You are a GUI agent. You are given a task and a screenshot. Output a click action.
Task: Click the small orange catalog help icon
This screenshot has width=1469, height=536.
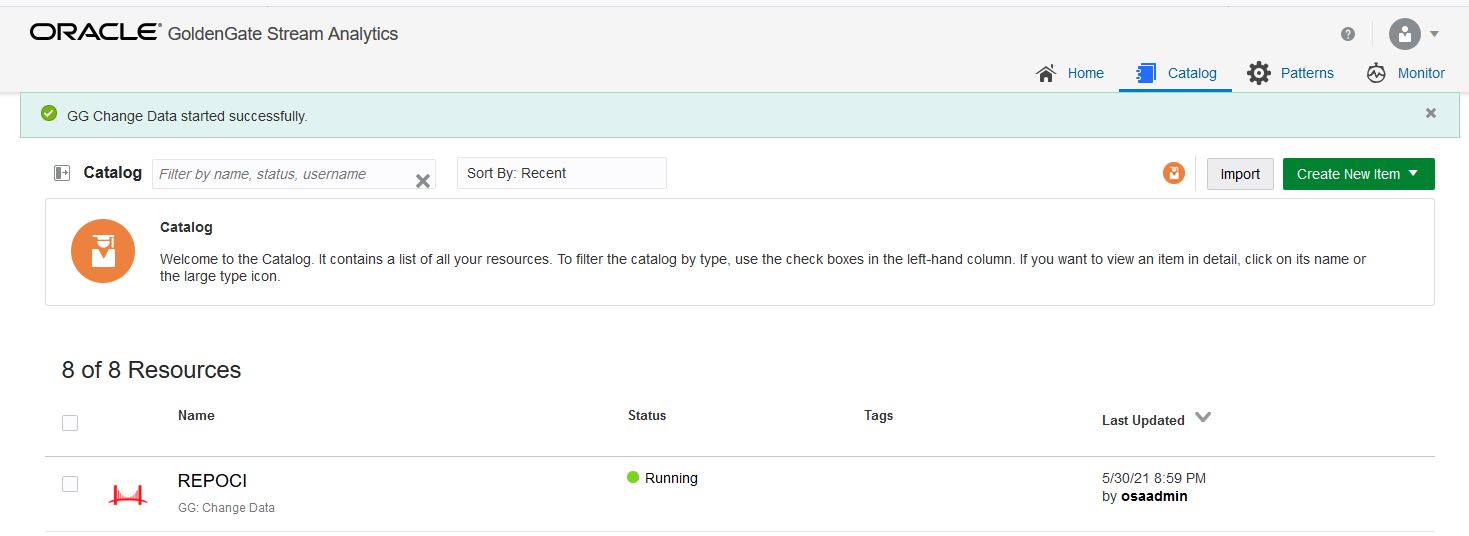click(x=1173, y=173)
